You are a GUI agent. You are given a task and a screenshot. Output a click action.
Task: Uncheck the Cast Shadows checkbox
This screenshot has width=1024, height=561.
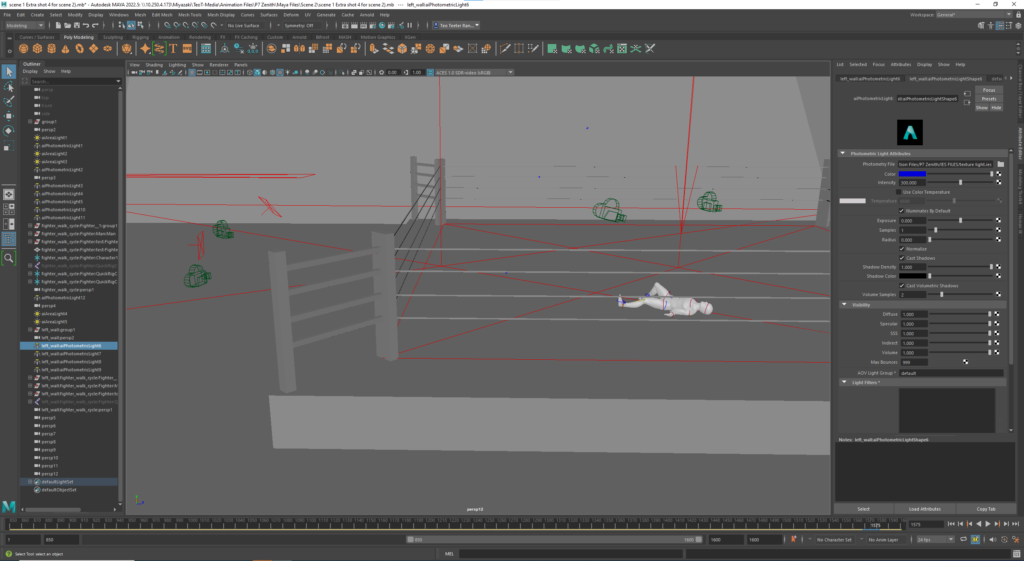coord(903,258)
